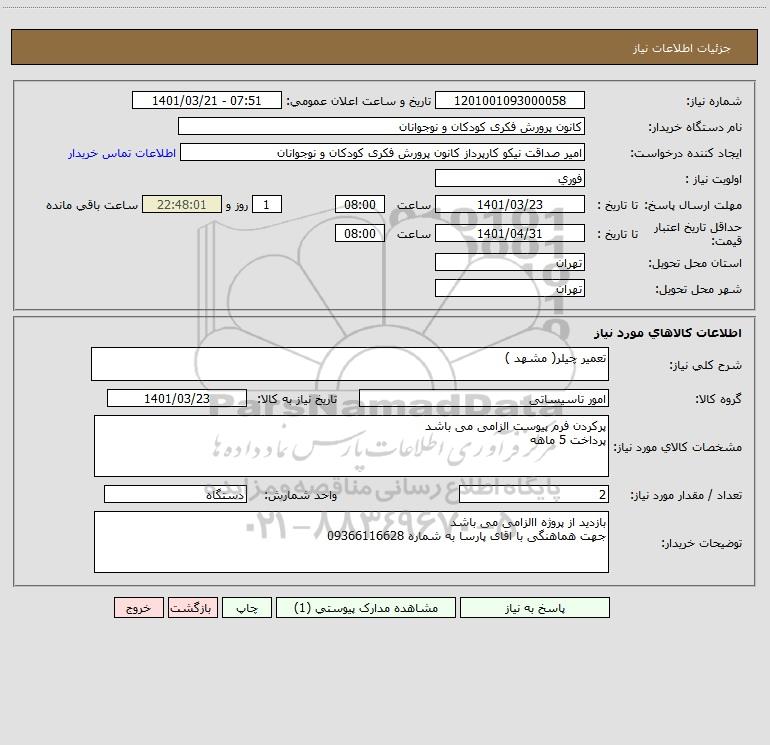This screenshot has width=770, height=745.
Task: View attached documents button (1)
Action: click(366, 608)
